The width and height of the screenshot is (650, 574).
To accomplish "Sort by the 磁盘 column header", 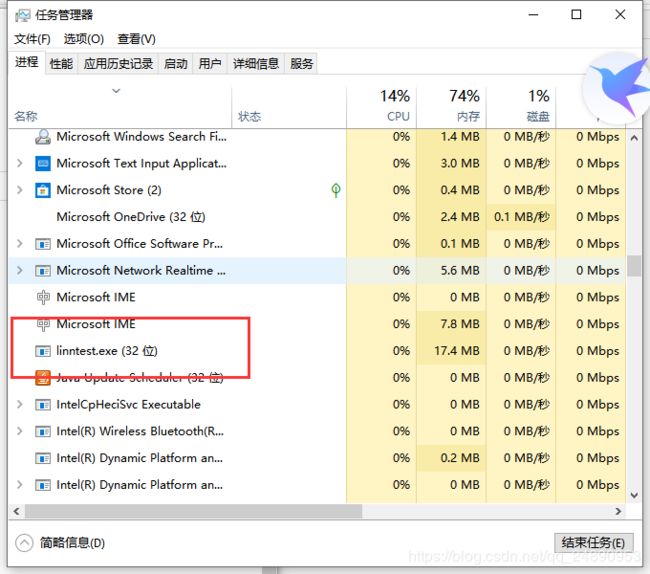I will coord(521,106).
